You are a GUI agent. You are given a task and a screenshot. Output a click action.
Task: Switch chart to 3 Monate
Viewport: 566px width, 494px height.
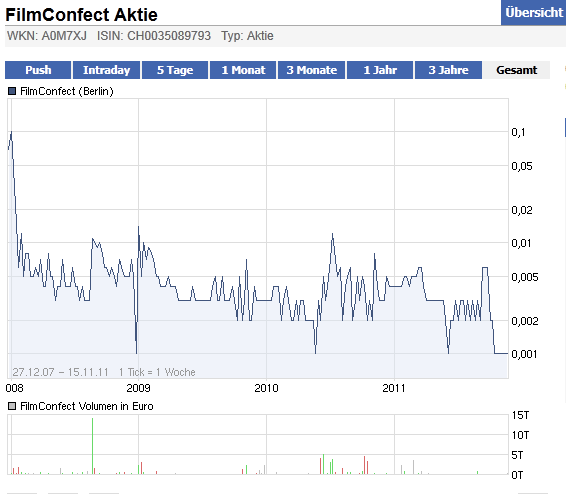312,70
